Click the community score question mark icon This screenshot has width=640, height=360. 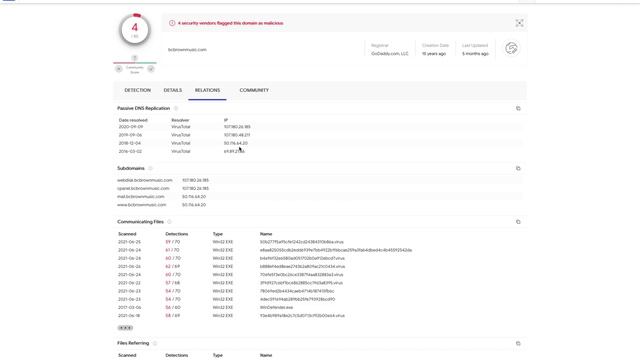135,58
